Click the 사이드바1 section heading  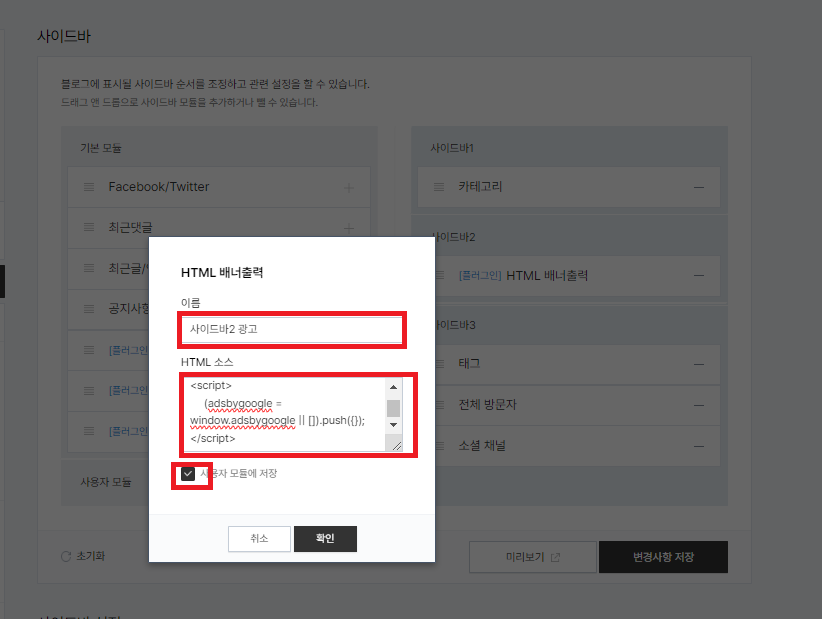452,148
